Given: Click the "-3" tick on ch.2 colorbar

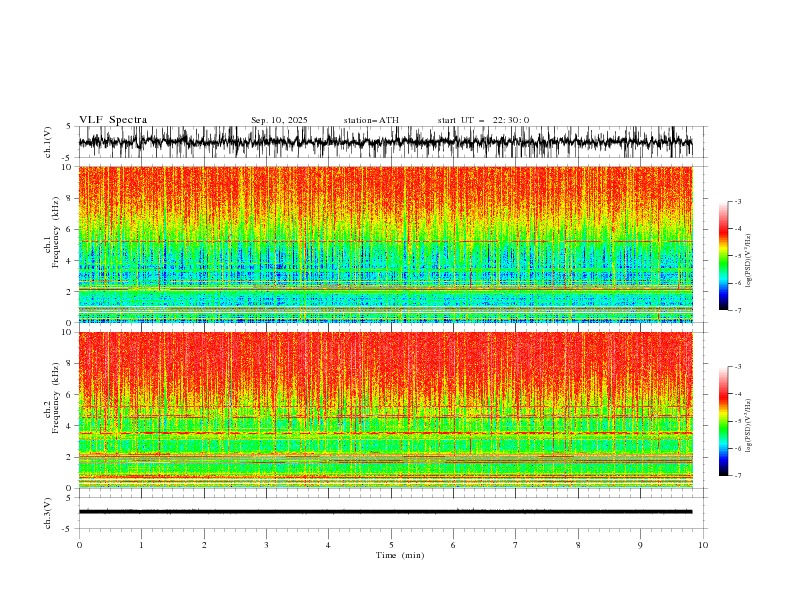Looking at the screenshot, I should pyautogui.click(x=738, y=367).
